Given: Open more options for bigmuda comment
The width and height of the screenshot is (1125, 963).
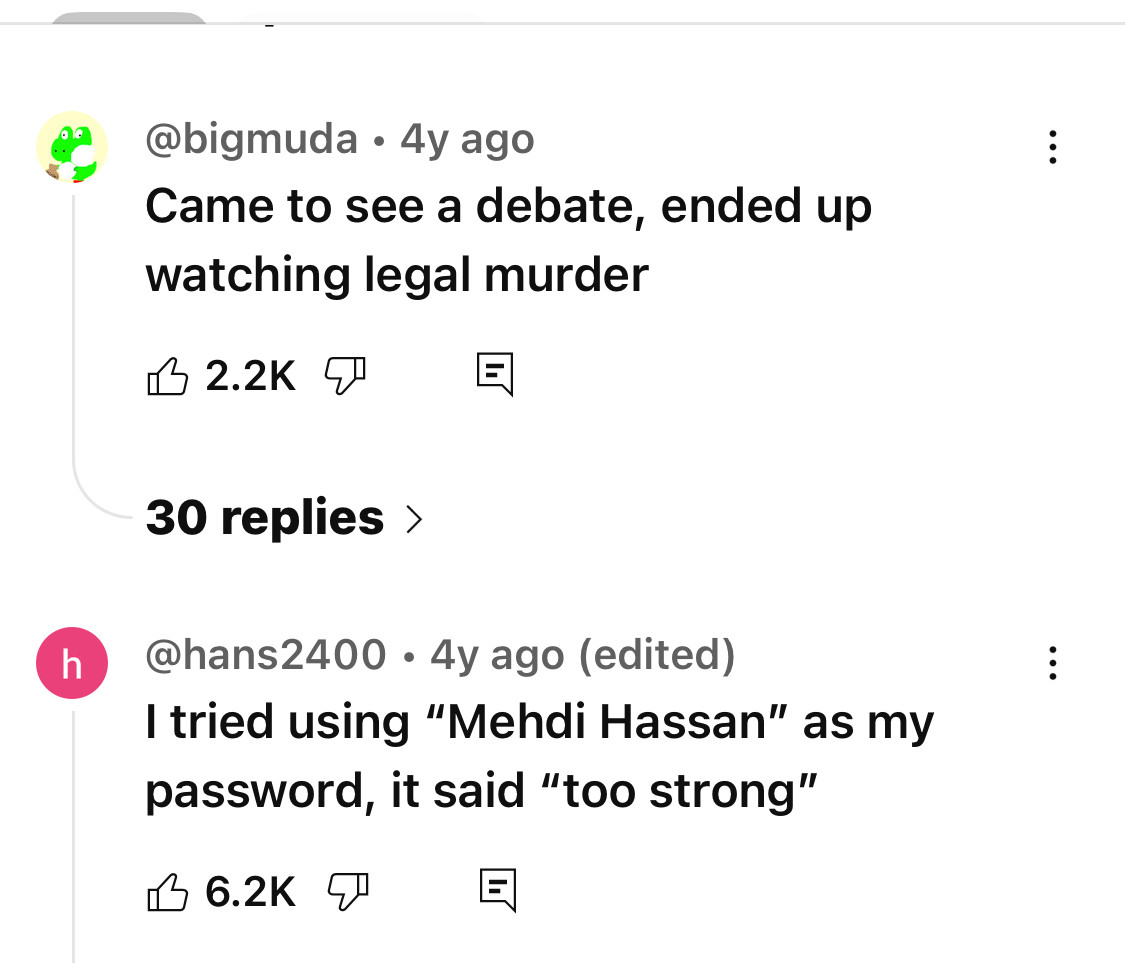Looking at the screenshot, I should pyautogui.click(x=1052, y=147).
